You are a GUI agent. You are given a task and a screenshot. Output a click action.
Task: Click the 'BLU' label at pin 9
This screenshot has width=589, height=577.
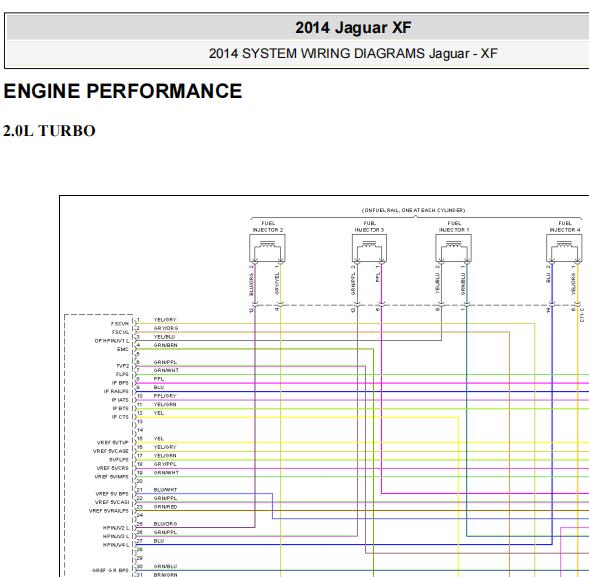pos(159,387)
